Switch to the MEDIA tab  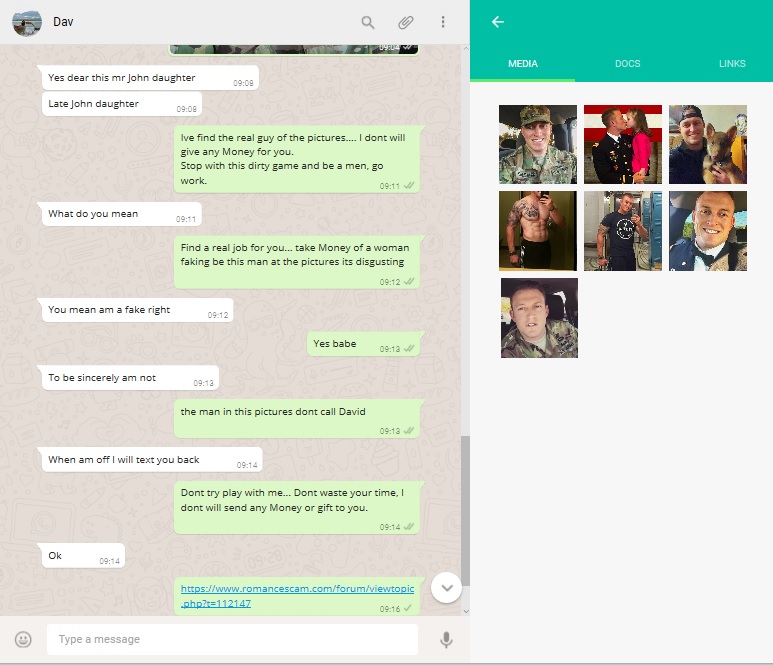coord(523,64)
